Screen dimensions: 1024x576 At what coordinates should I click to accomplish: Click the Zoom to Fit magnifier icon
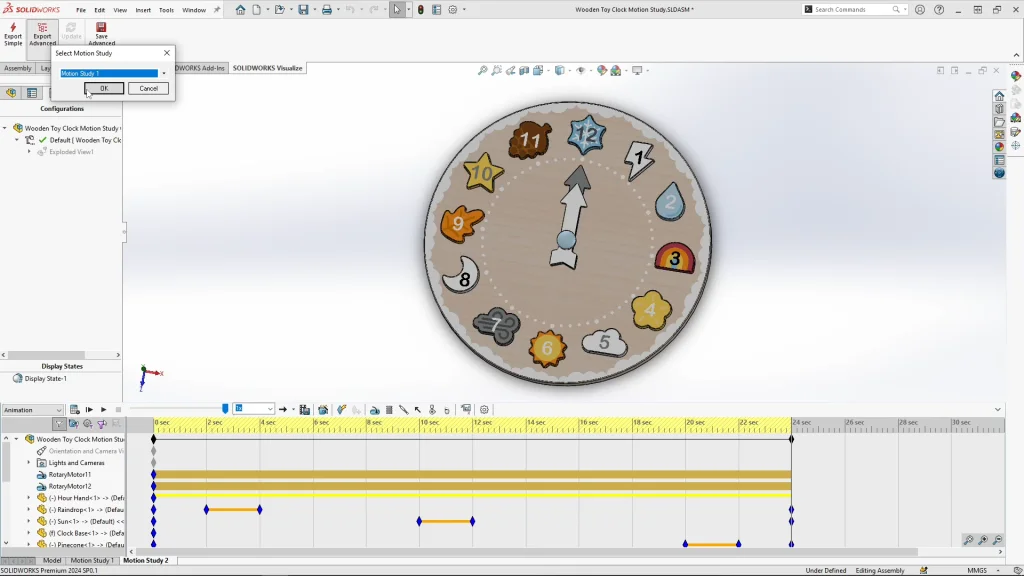pos(483,71)
